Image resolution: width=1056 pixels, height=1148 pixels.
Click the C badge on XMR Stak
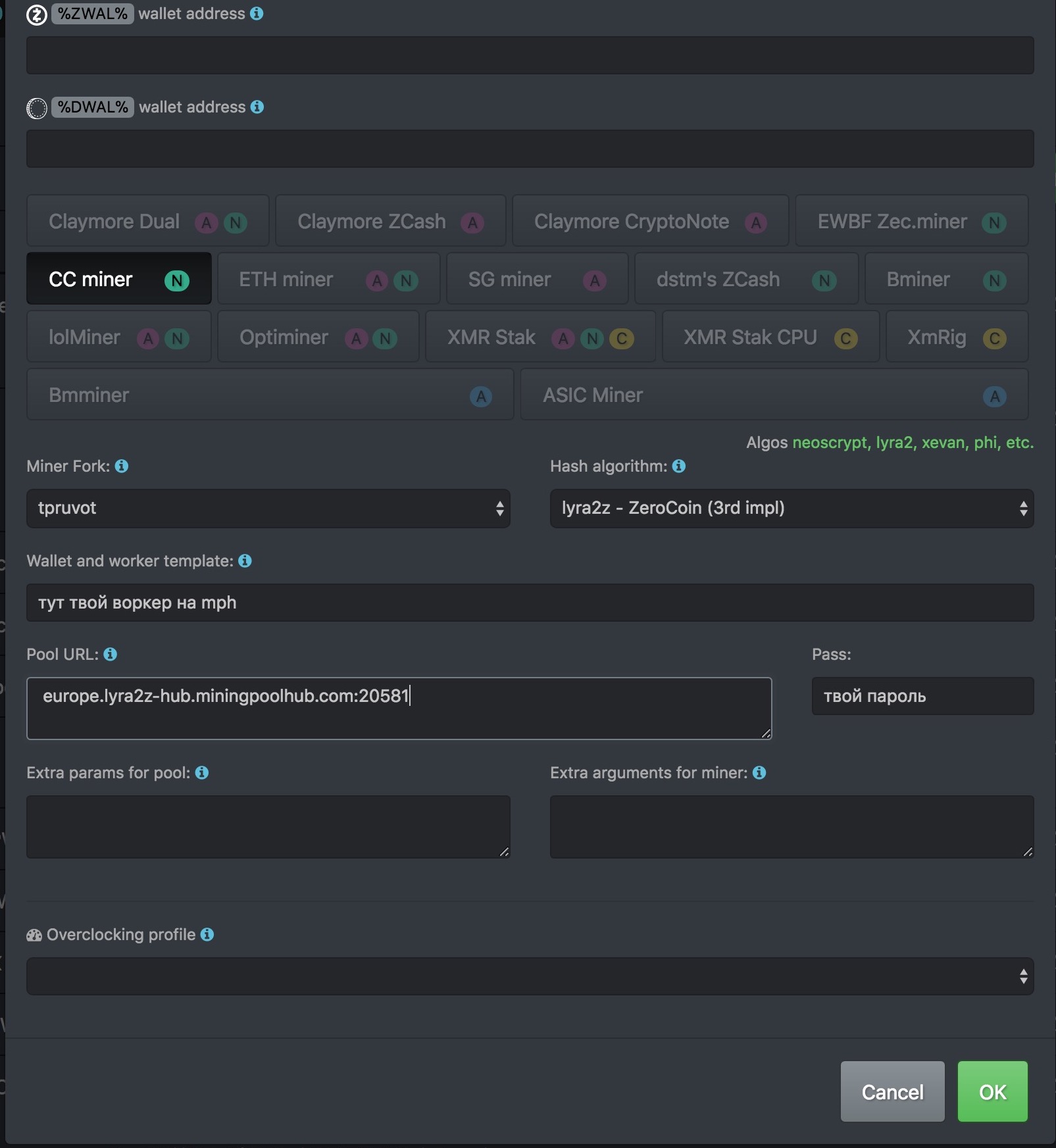point(622,339)
